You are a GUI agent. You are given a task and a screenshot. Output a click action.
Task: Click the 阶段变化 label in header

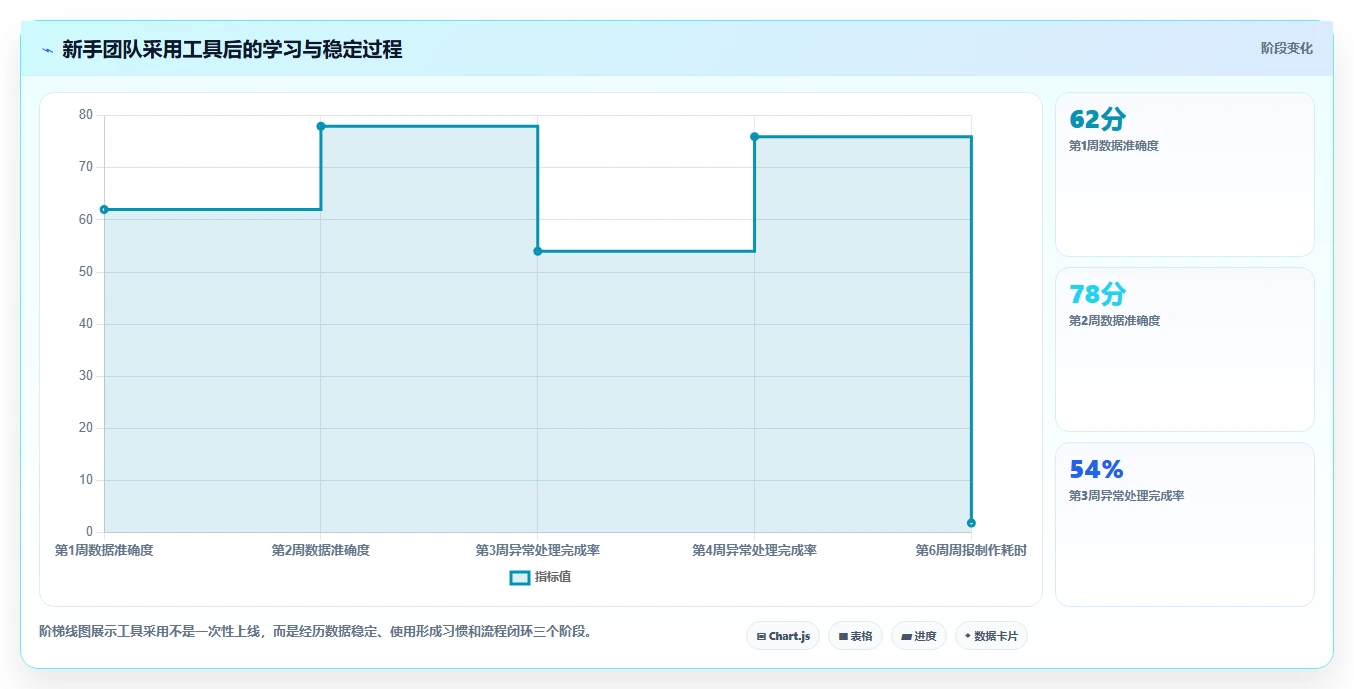pyautogui.click(x=1286, y=48)
